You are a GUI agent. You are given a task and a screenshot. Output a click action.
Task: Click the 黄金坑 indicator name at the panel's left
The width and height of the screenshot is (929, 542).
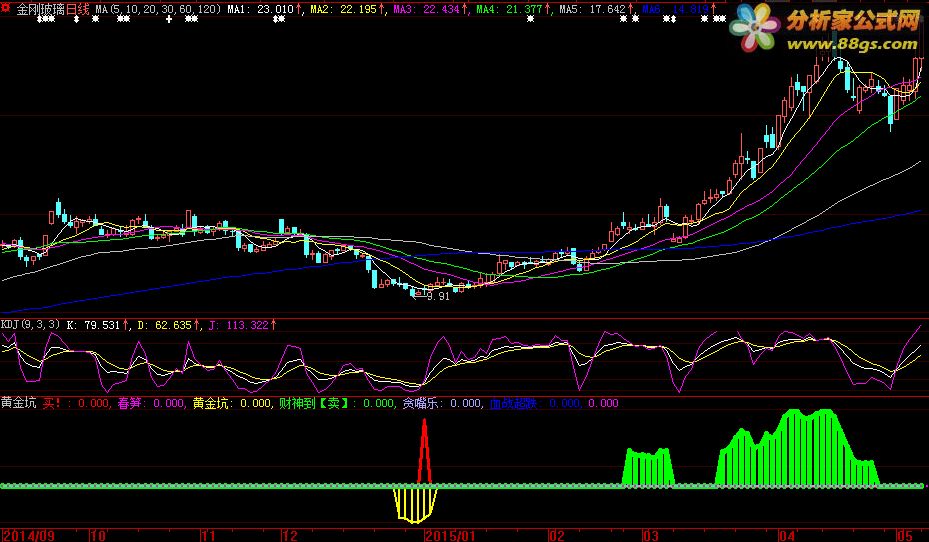[x=18, y=403]
